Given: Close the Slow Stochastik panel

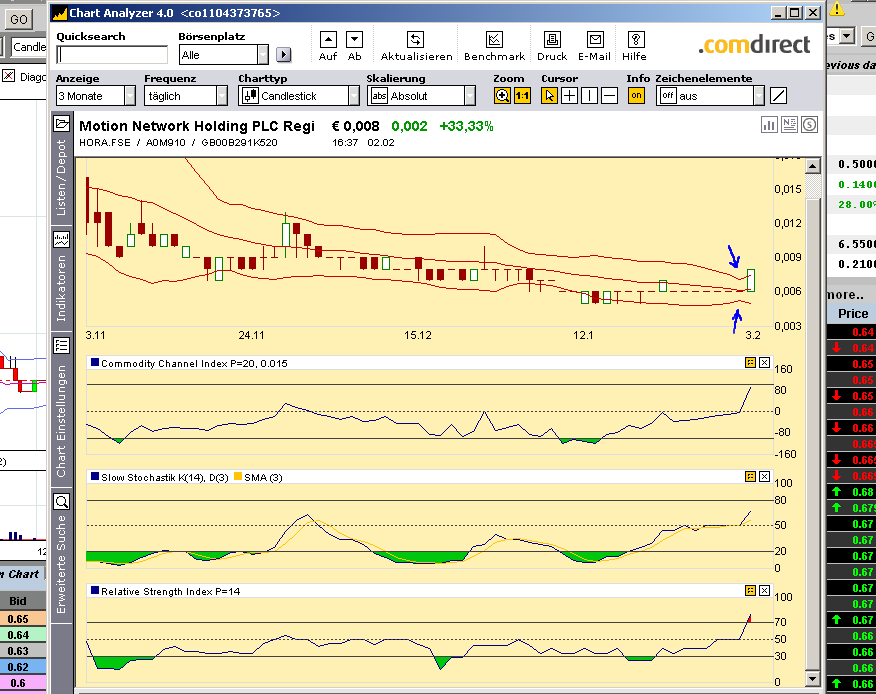Looking at the screenshot, I should coord(764,477).
